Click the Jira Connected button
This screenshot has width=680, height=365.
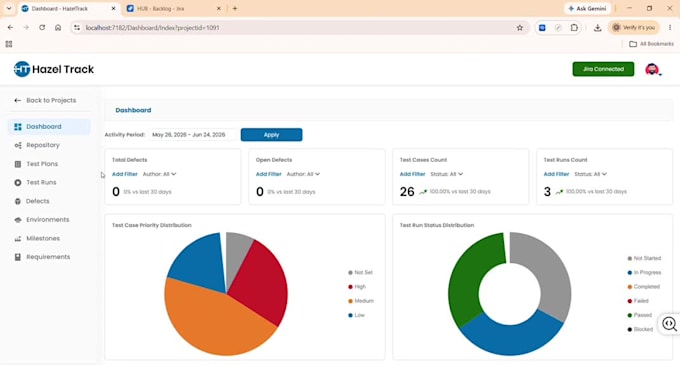point(603,69)
